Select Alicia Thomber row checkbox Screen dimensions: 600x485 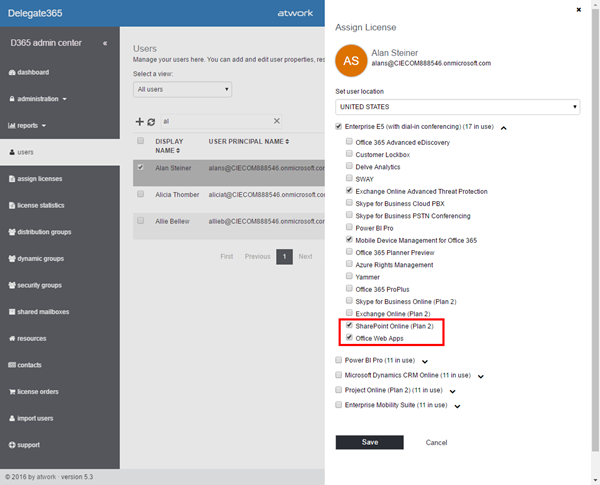[x=140, y=194]
